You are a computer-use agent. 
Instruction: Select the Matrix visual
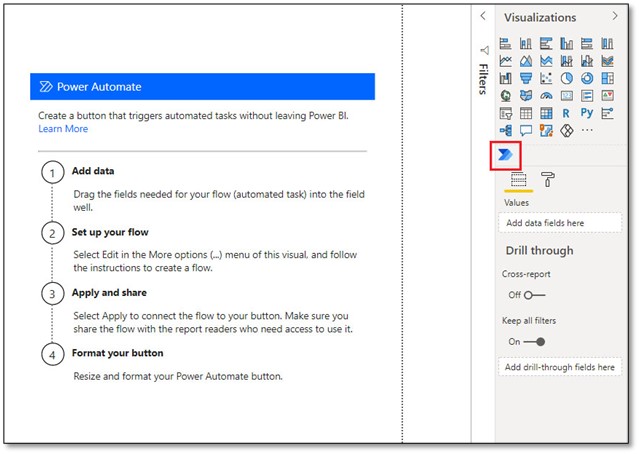coord(546,113)
